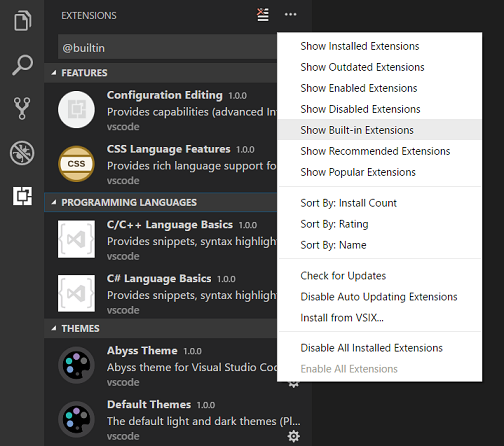Image resolution: width=504 pixels, height=446 pixels.
Task: Click the Configuration Editing extension icon
Action: (76, 109)
